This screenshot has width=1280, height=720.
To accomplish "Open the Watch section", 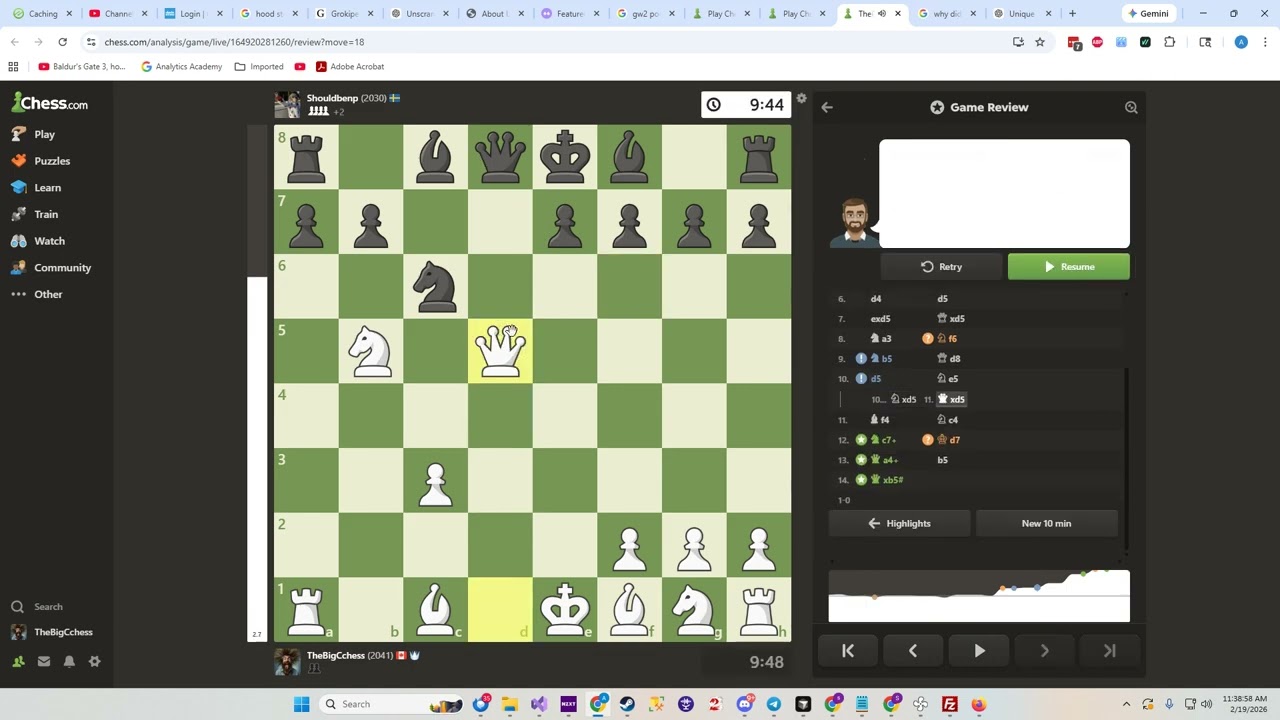I will coord(38,241).
